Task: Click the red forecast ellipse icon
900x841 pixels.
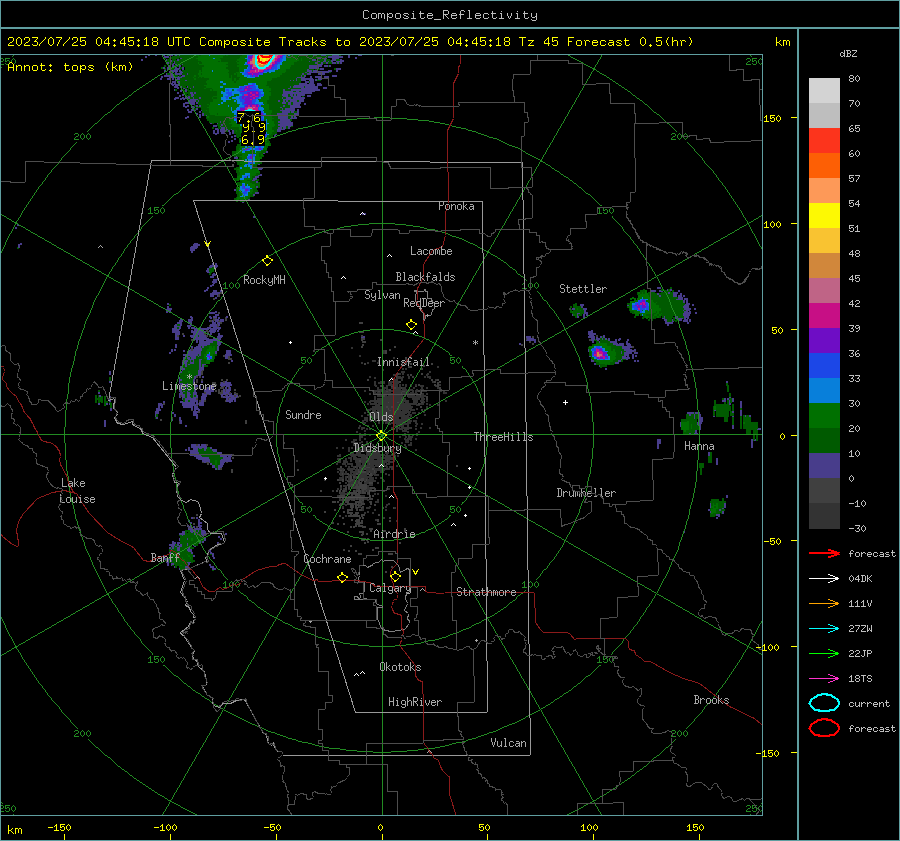Action: [824, 728]
